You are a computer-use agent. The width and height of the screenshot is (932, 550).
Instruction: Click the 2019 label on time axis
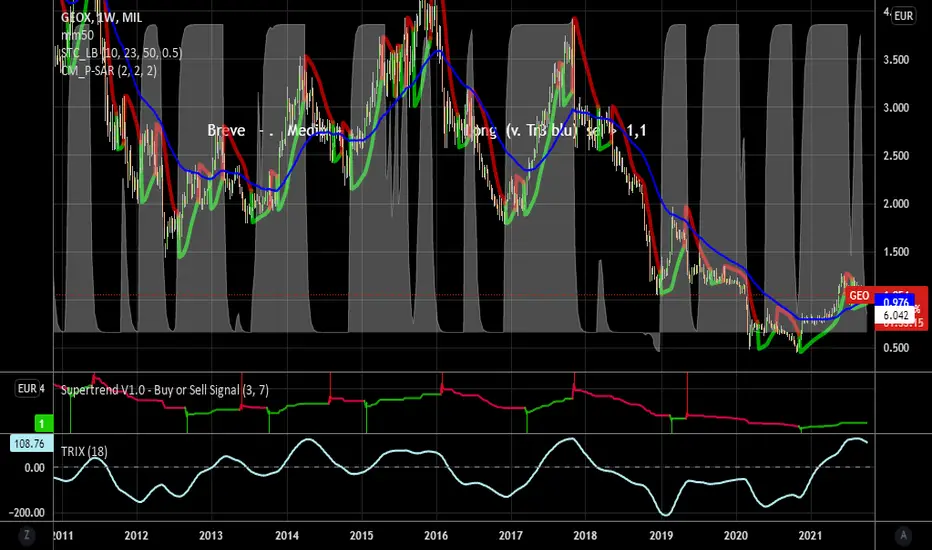pos(661,535)
